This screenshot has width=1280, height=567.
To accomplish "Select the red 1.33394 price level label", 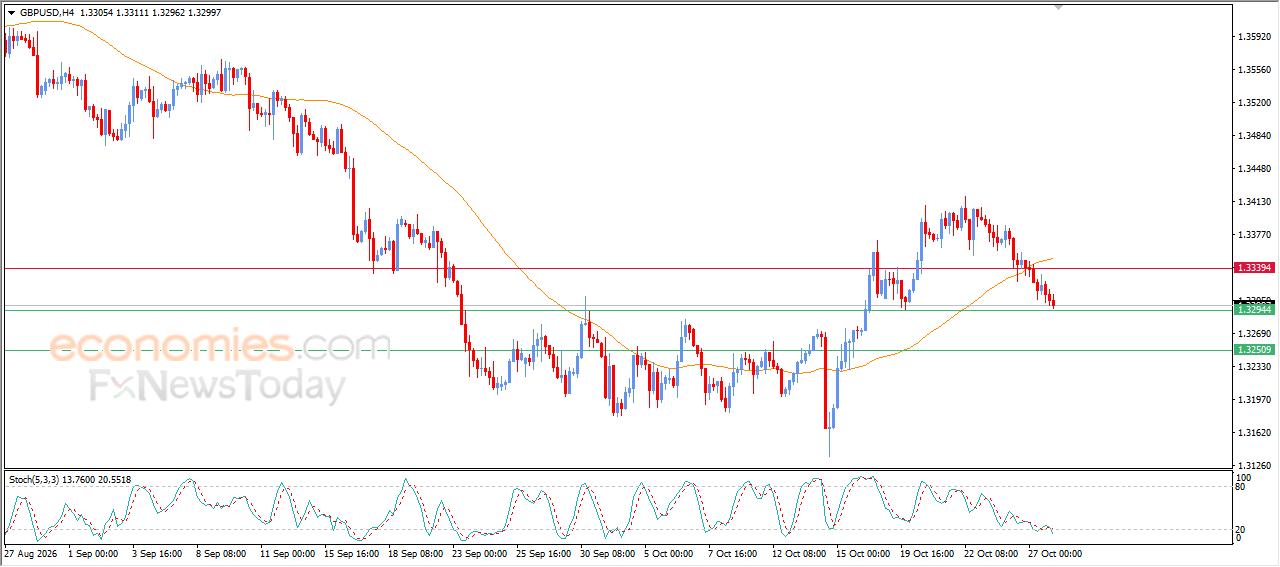I will coord(1254,268).
